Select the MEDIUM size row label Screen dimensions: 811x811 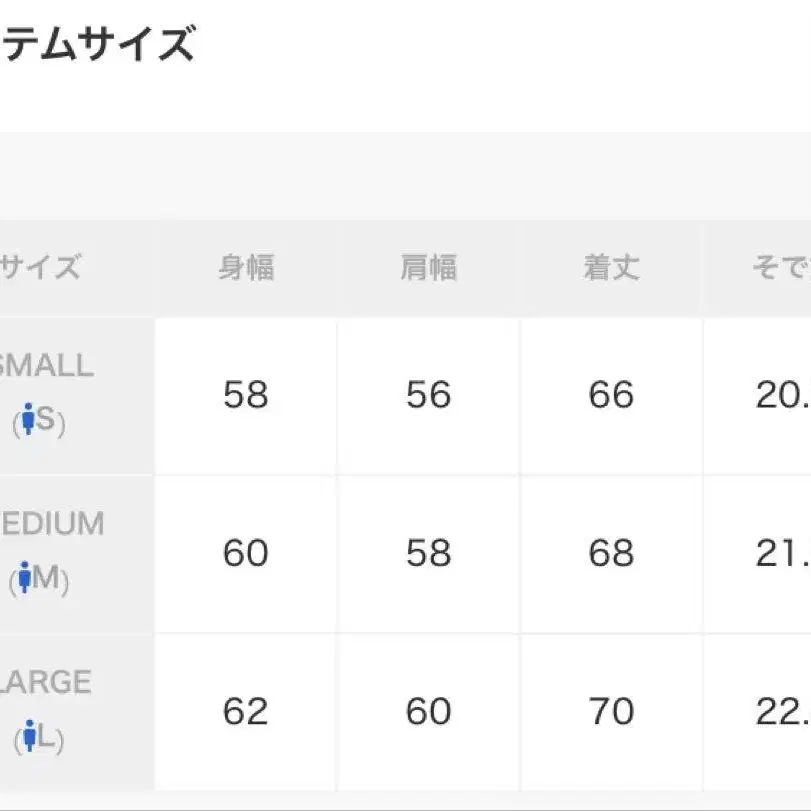pyautogui.click(x=52, y=523)
